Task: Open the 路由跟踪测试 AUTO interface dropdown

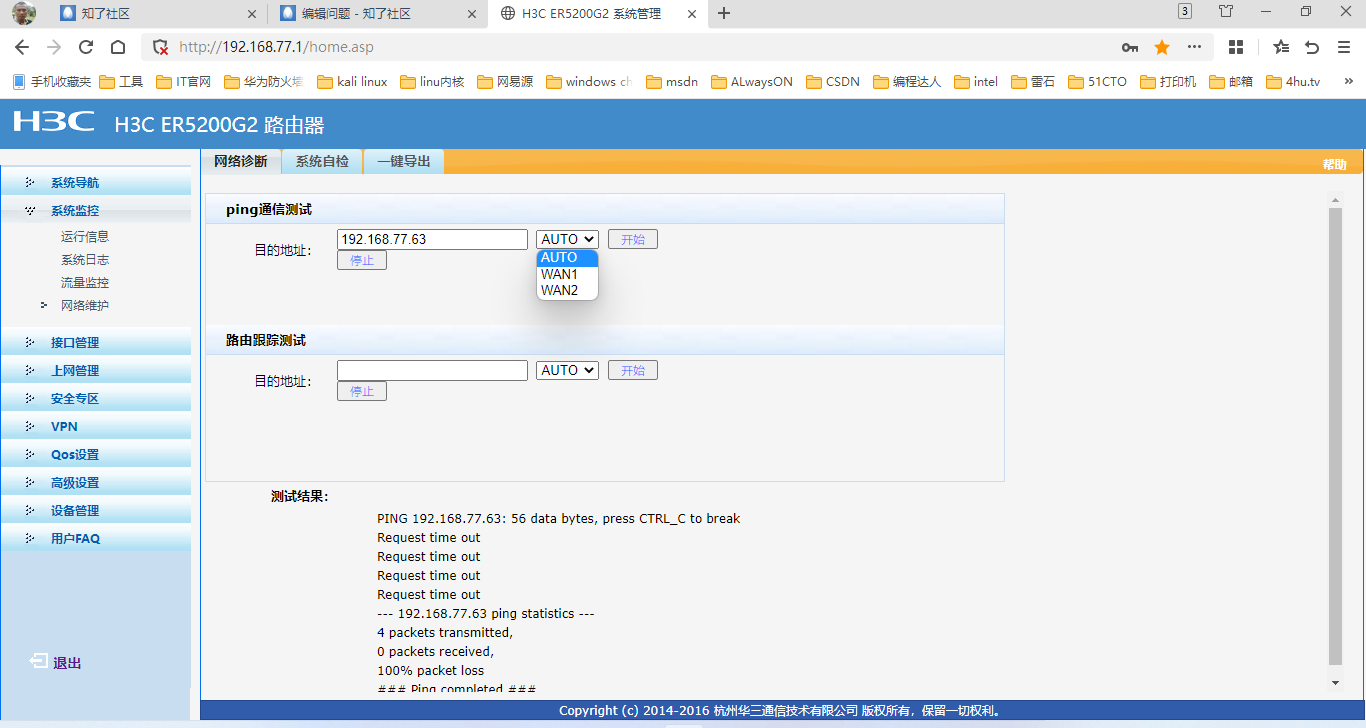Action: point(567,371)
